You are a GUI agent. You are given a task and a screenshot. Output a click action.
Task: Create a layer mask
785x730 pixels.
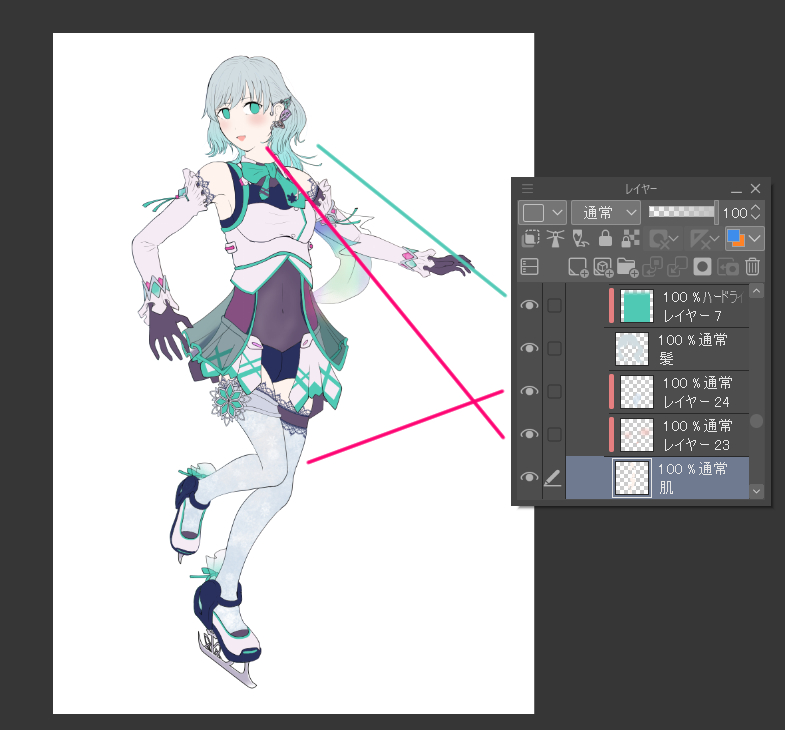pyautogui.click(x=702, y=267)
